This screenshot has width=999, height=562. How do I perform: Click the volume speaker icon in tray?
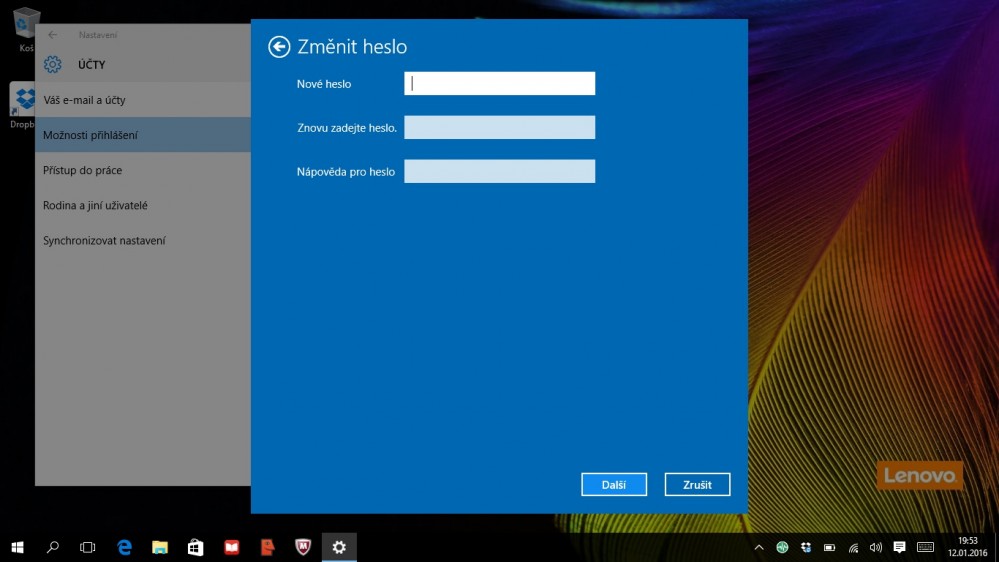click(x=876, y=547)
